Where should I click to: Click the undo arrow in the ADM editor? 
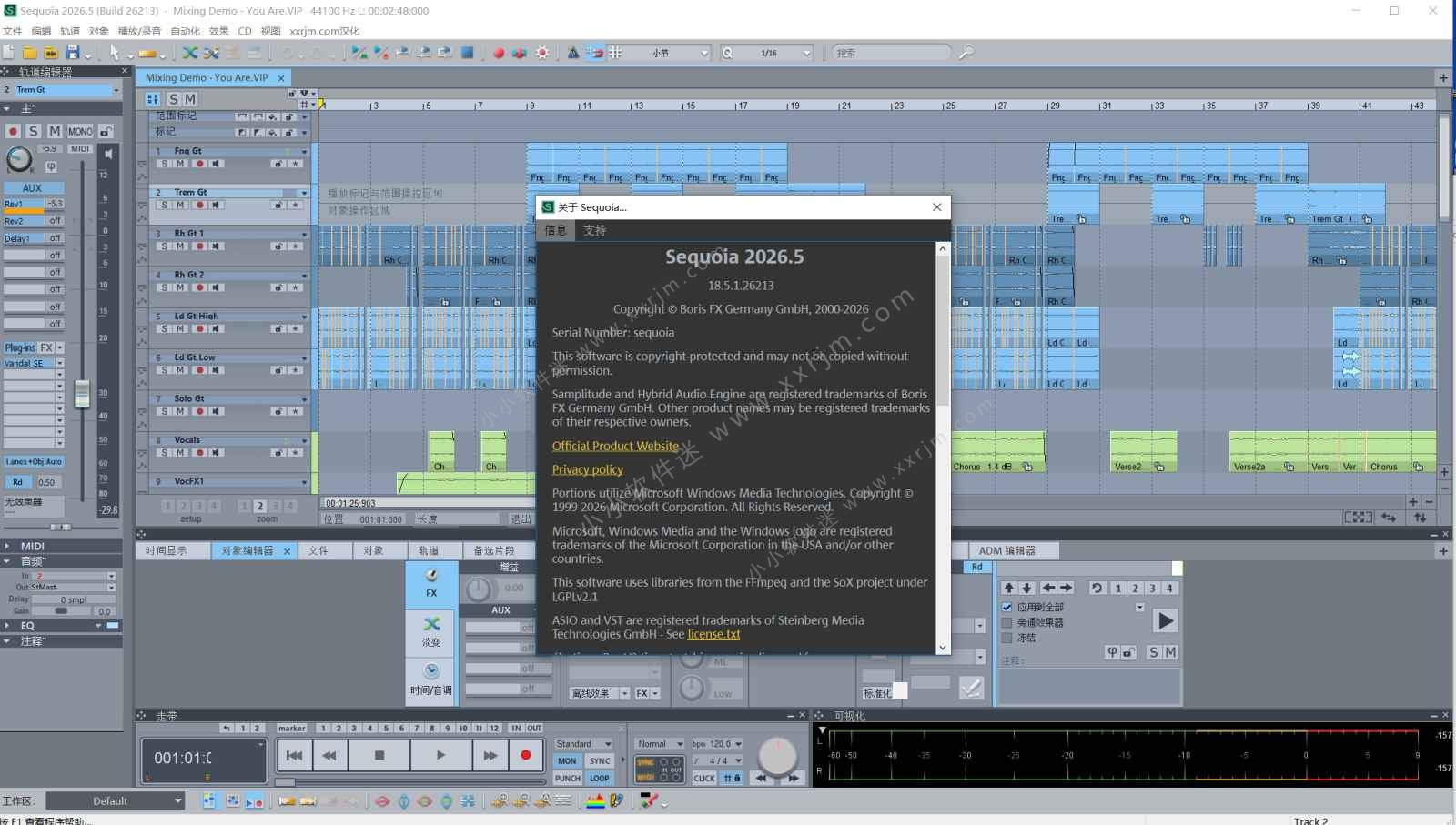pos(1097,589)
